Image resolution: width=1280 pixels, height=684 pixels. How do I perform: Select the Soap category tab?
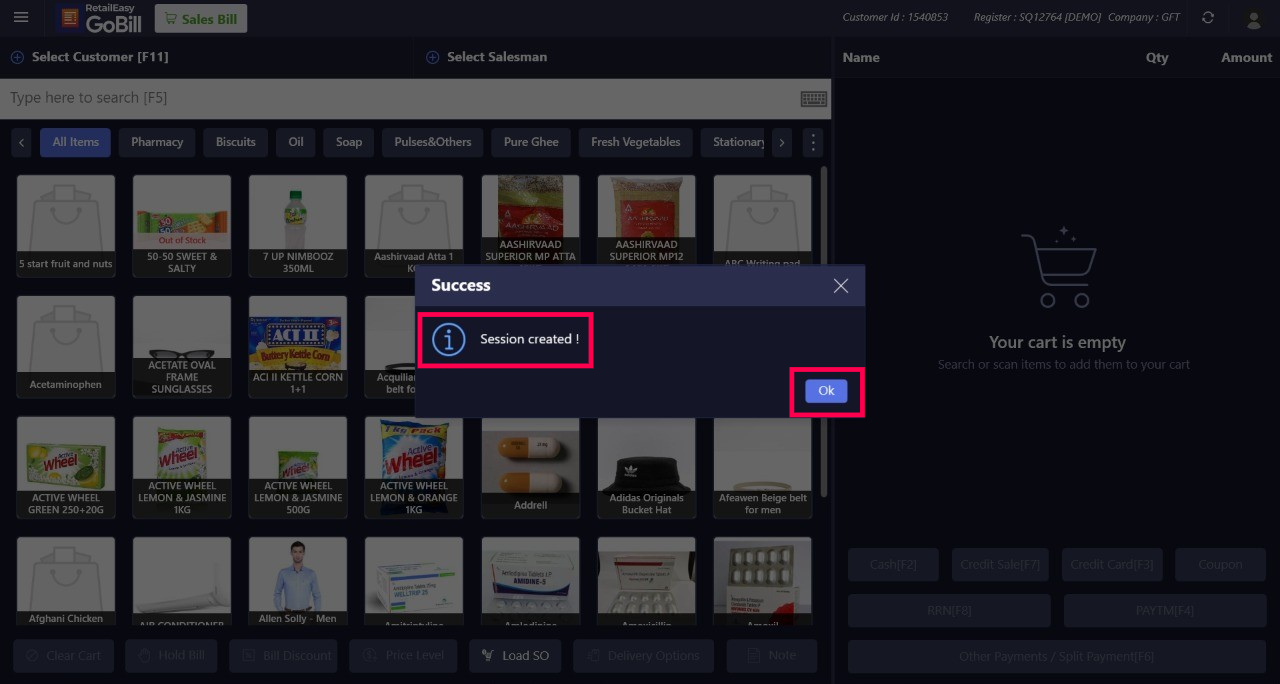click(349, 142)
